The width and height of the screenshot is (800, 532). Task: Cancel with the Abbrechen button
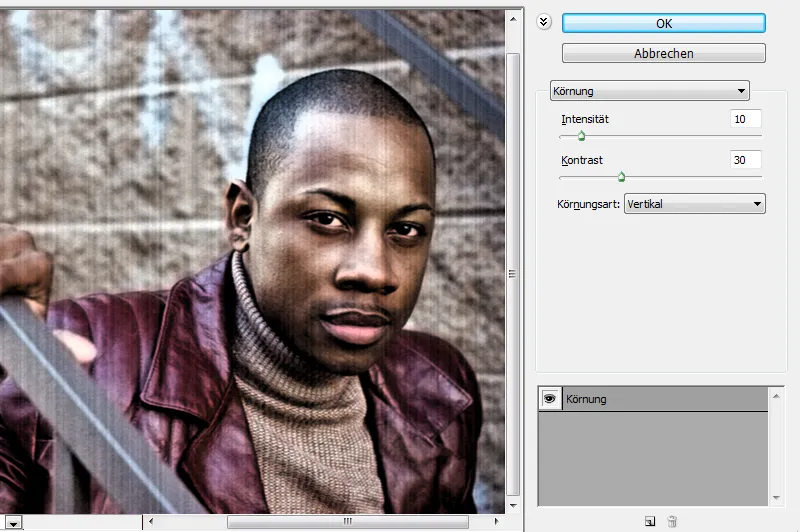pos(663,53)
